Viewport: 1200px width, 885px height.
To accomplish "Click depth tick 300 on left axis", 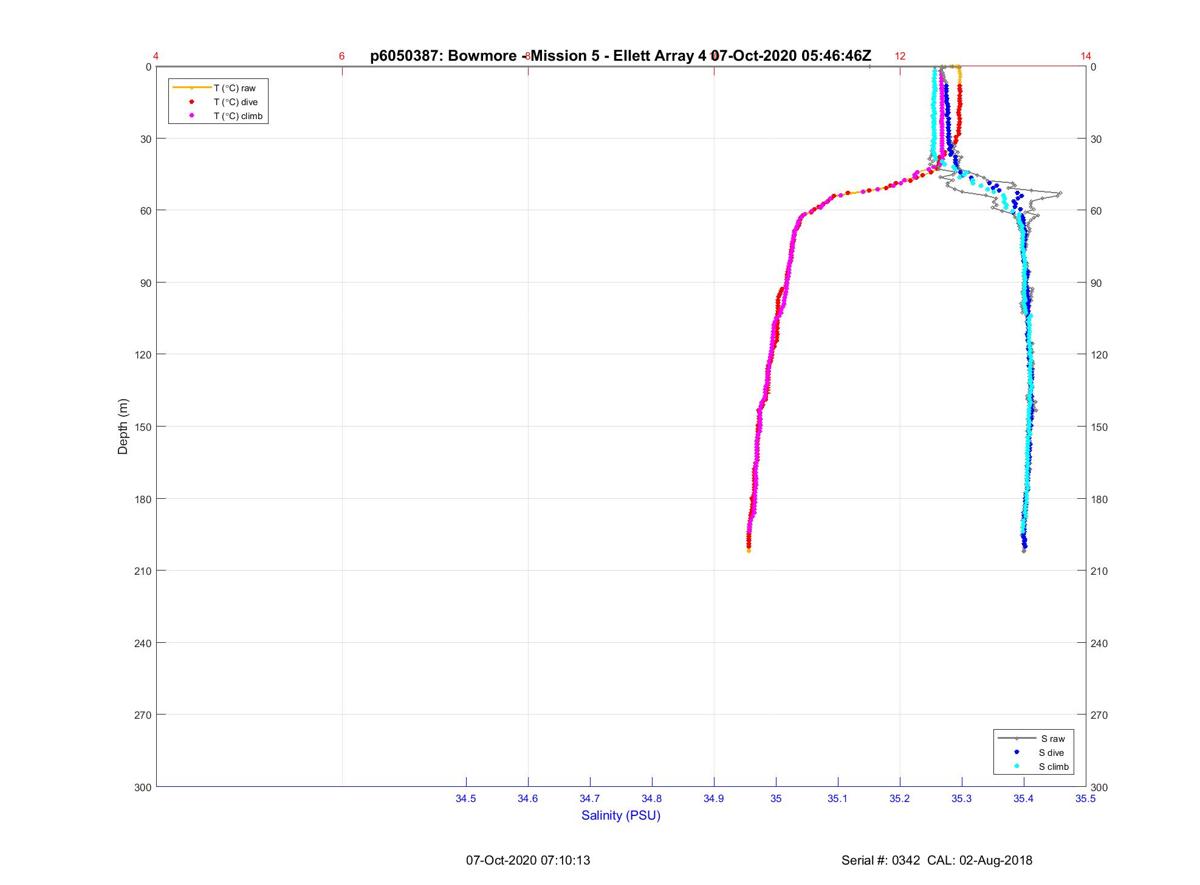I will [143, 788].
